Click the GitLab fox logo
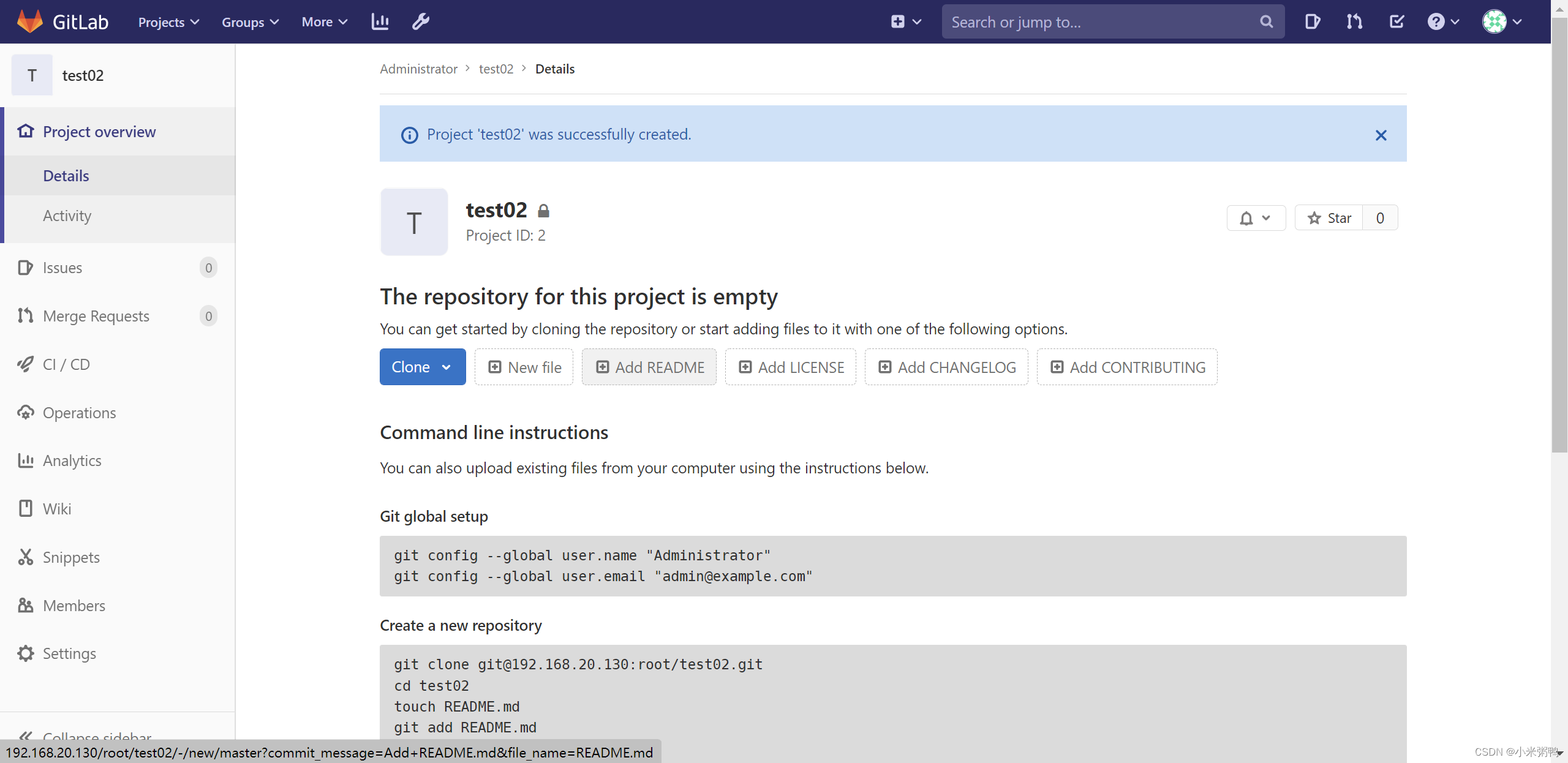This screenshot has height=763, width=1568. pyautogui.click(x=29, y=21)
